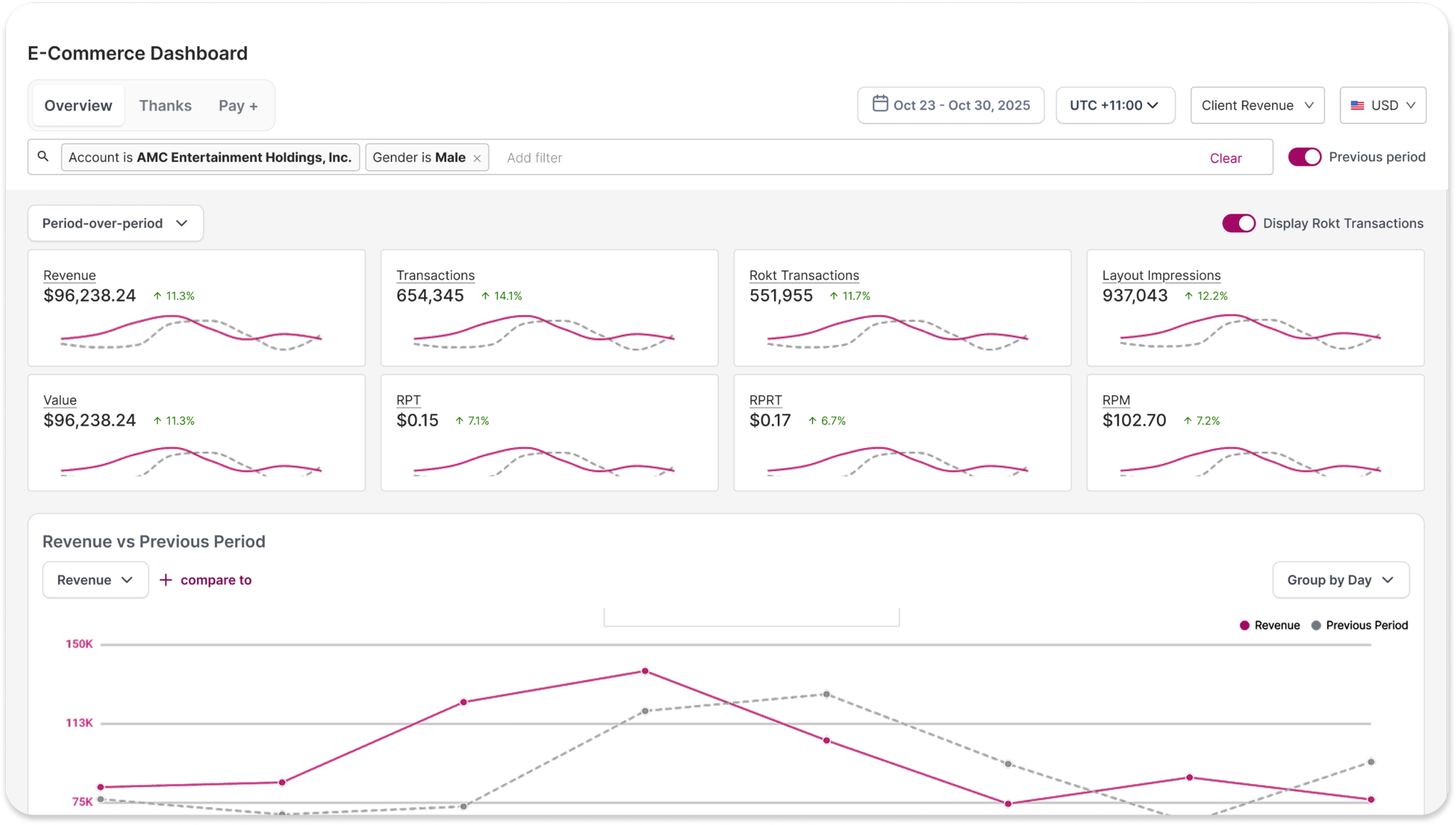Open the Period-over-period dropdown
Screen dimensions: 1456x825
[x=115, y=223]
